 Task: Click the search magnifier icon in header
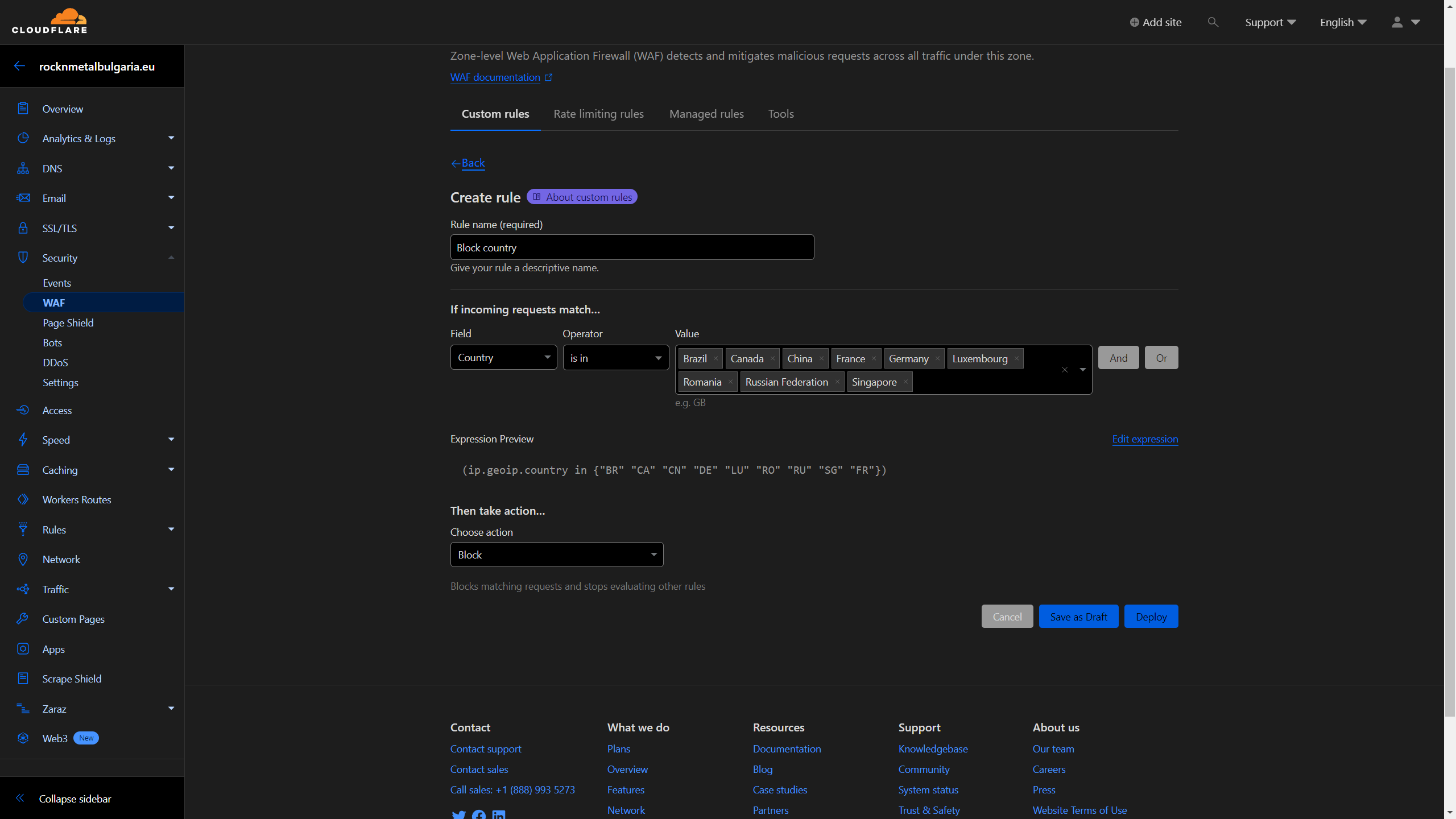1213,22
